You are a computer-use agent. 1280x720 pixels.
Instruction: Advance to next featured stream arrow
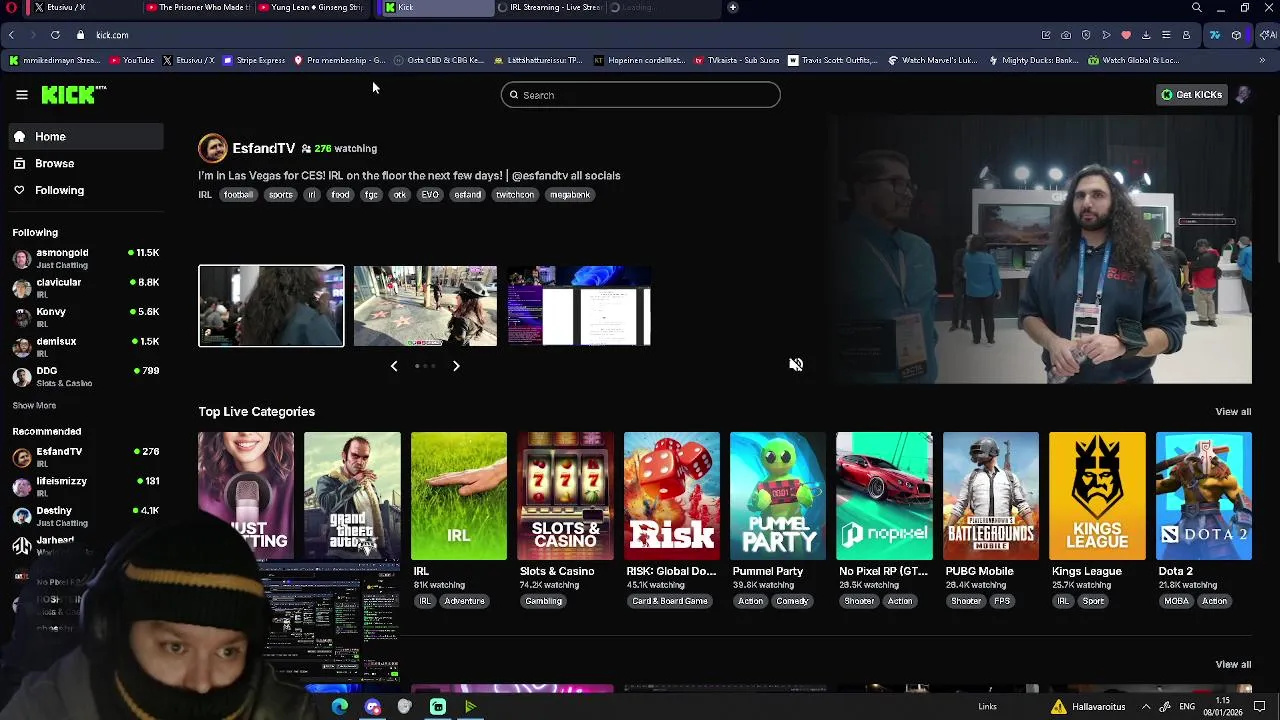tap(456, 366)
